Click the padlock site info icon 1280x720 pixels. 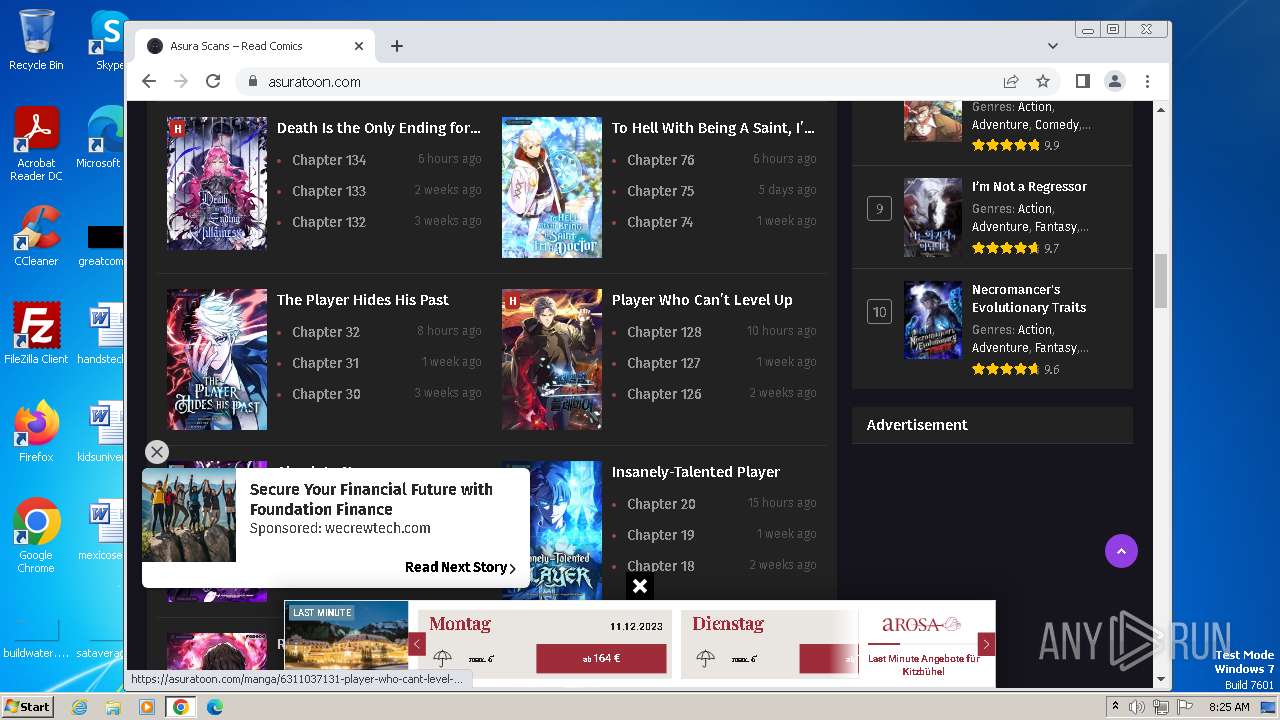pos(253,82)
